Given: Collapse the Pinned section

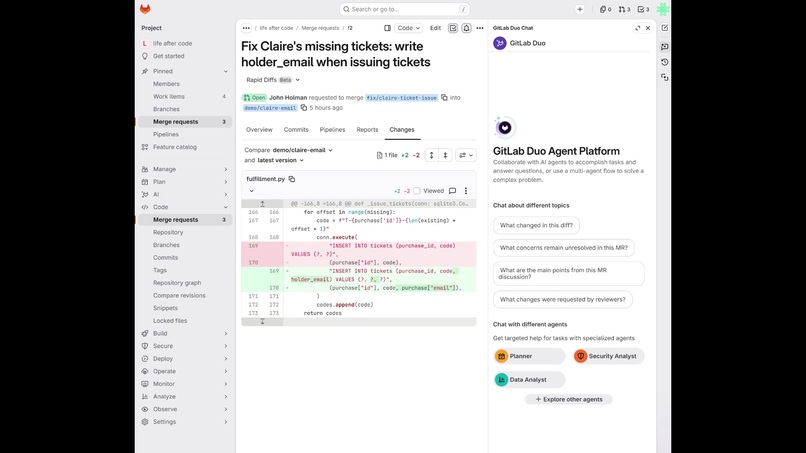Looking at the screenshot, I should [225, 71].
